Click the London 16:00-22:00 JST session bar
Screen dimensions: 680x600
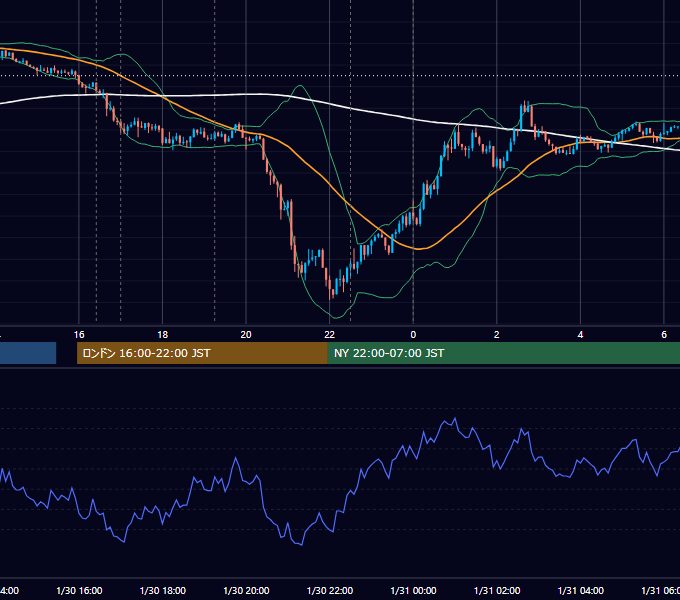click(x=202, y=353)
